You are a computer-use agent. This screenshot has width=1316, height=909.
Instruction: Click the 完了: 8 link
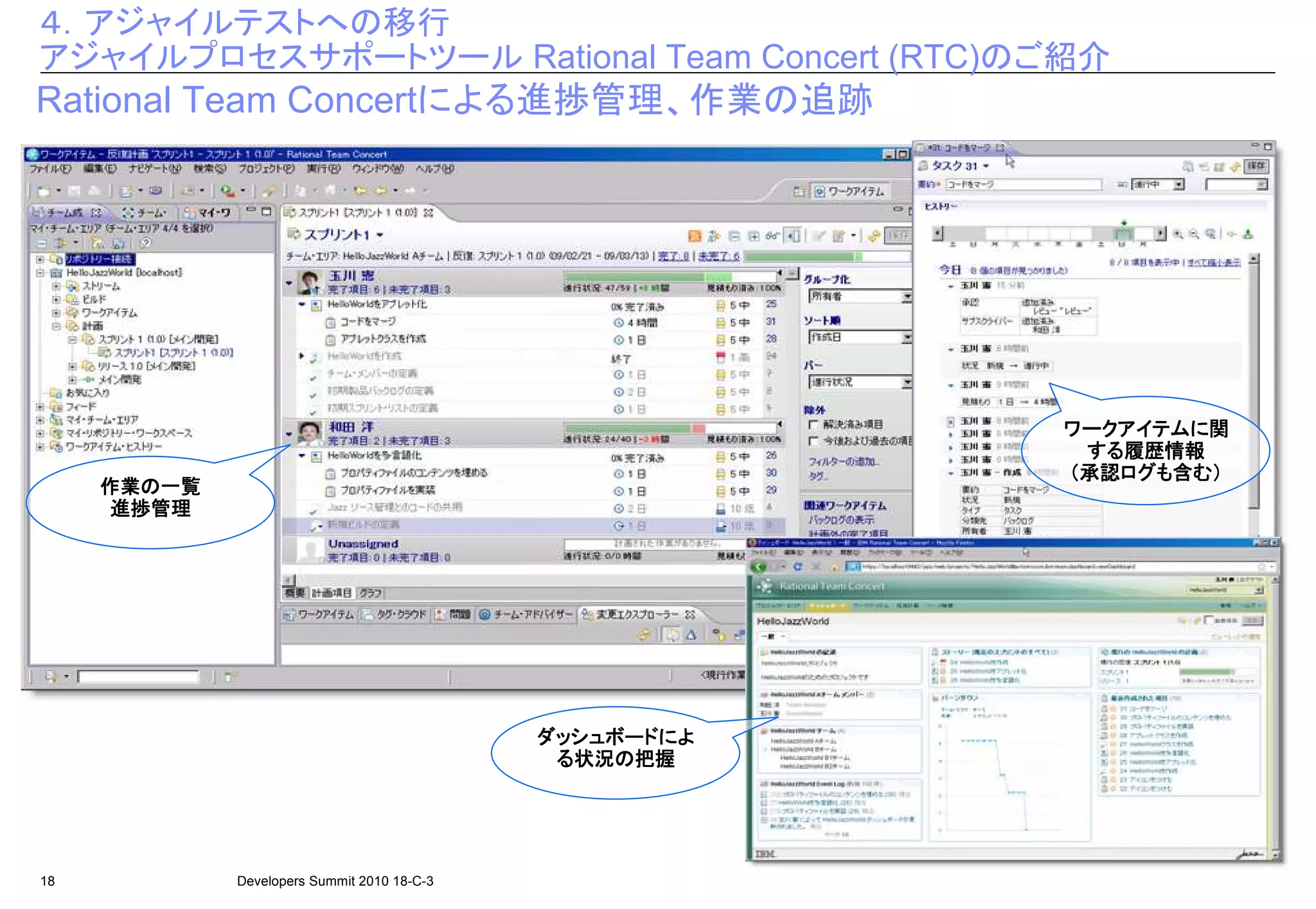pos(673,256)
